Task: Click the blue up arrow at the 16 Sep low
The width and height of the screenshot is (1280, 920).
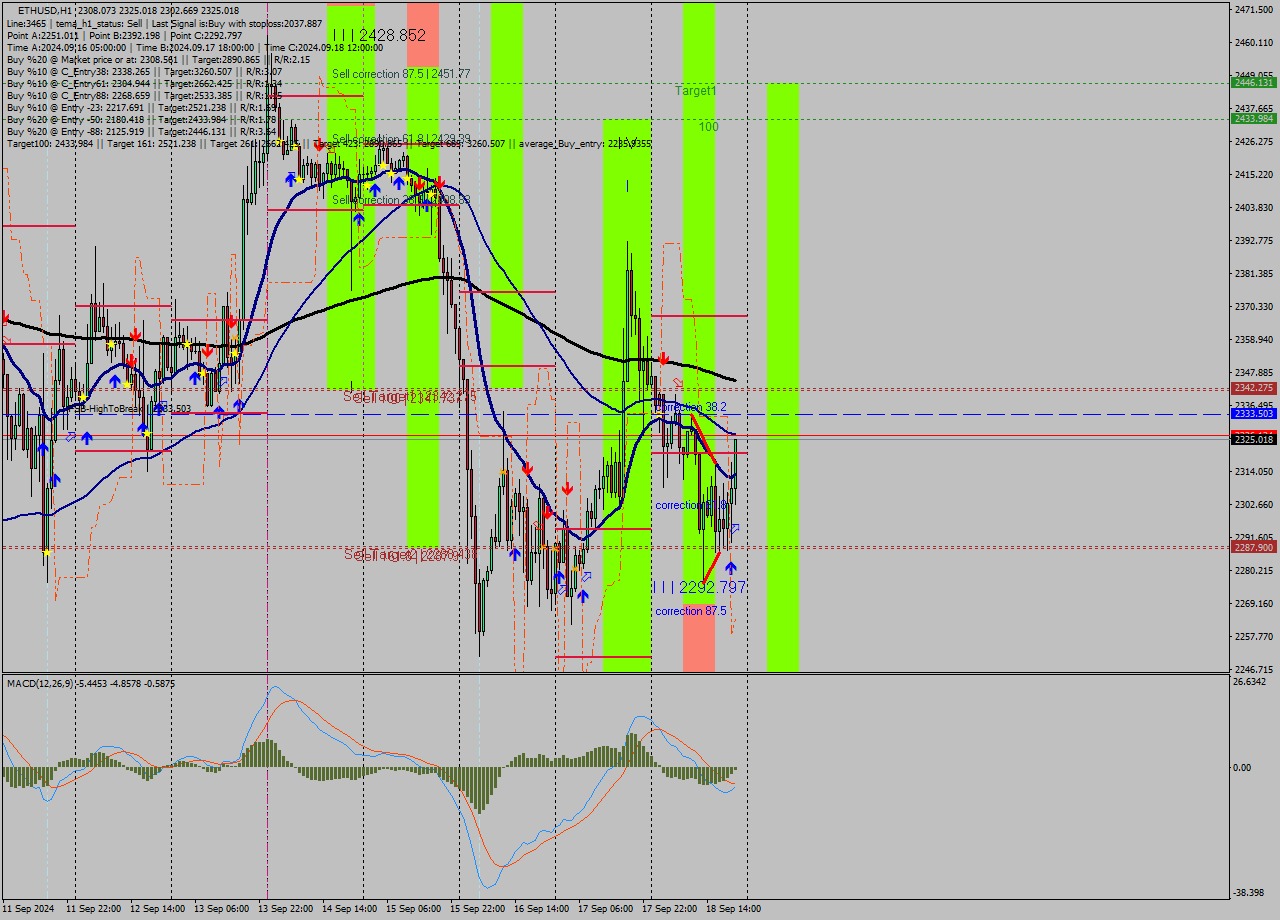Action: [x=583, y=594]
